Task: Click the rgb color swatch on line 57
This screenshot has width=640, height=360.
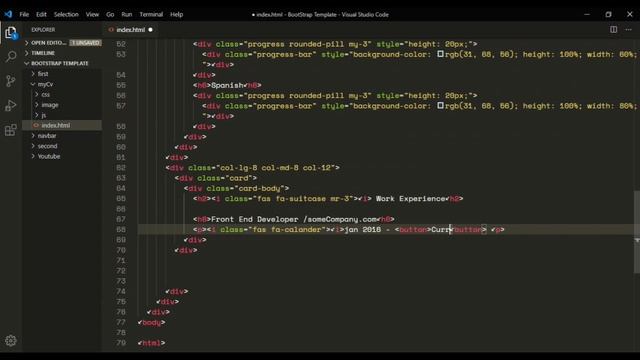Action: 440,105
